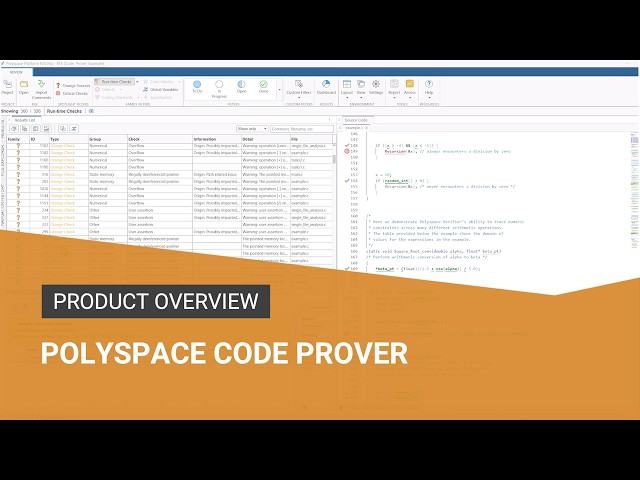Focus the comment and filename search field

coord(302,129)
